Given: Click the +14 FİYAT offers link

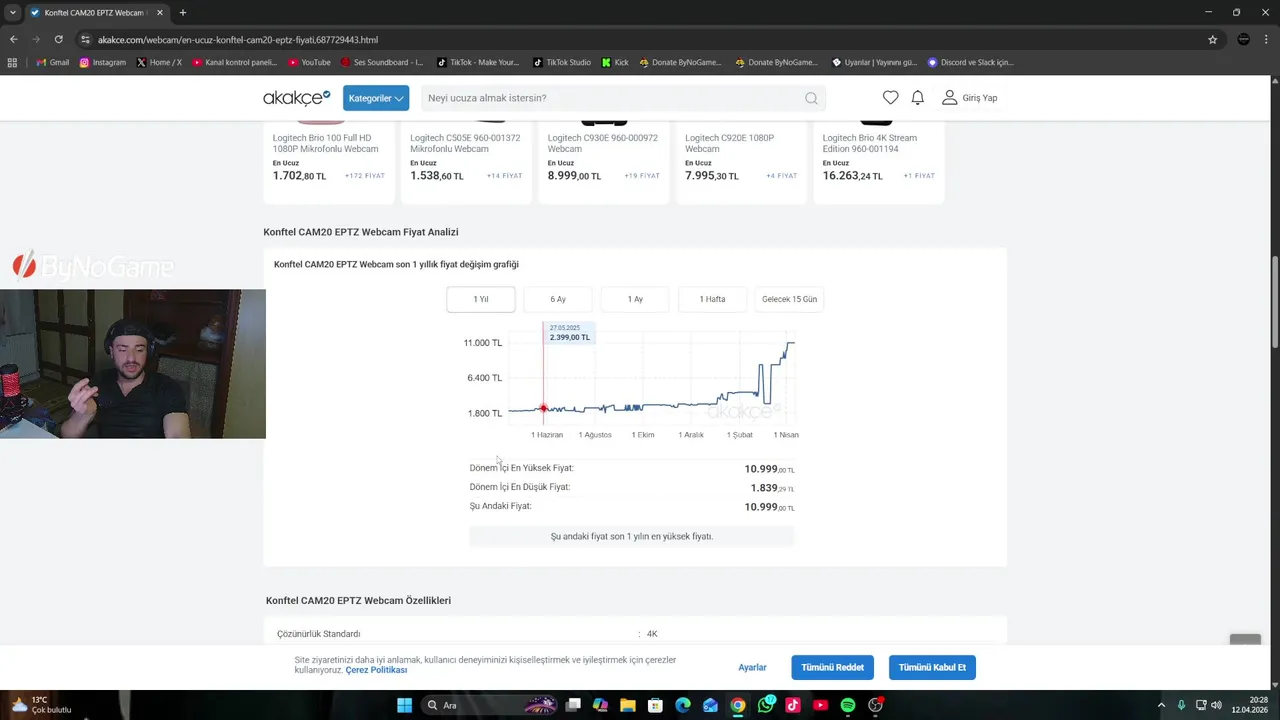Looking at the screenshot, I should point(504,176).
